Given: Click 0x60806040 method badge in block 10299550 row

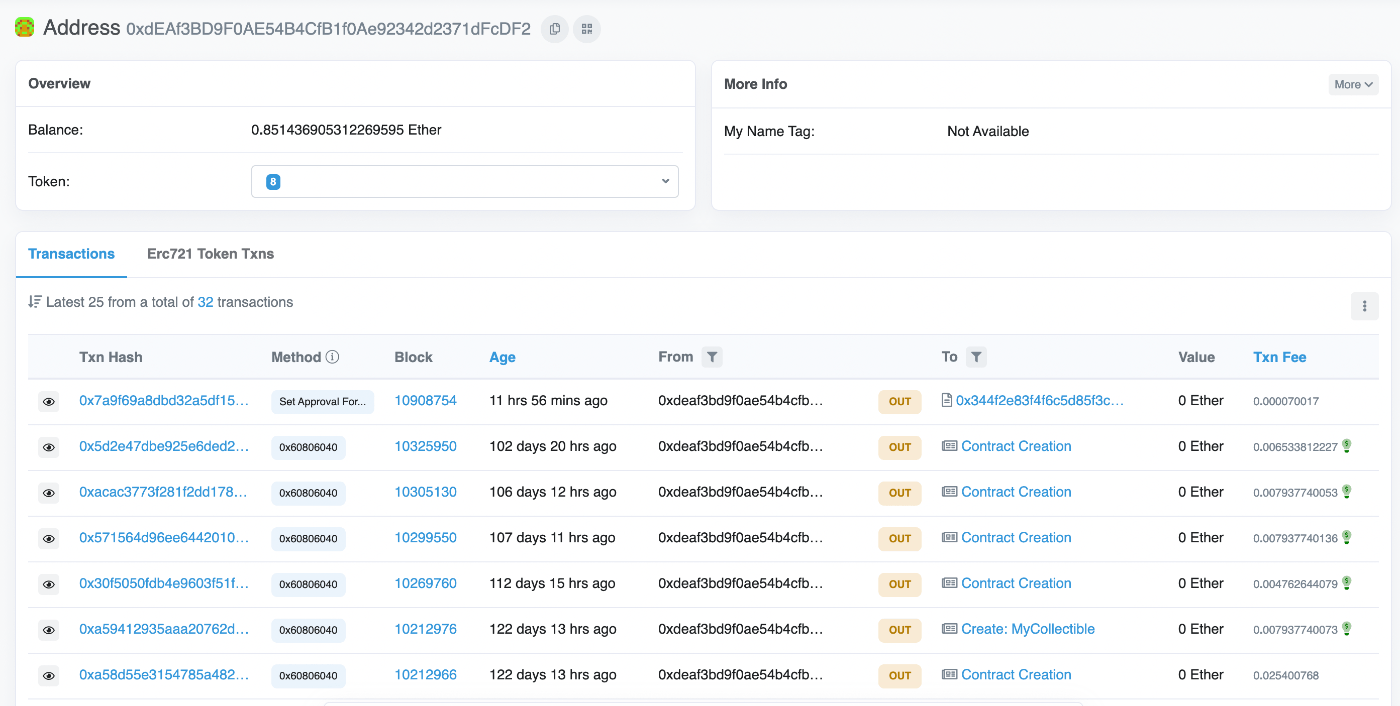Looking at the screenshot, I should [308, 539].
